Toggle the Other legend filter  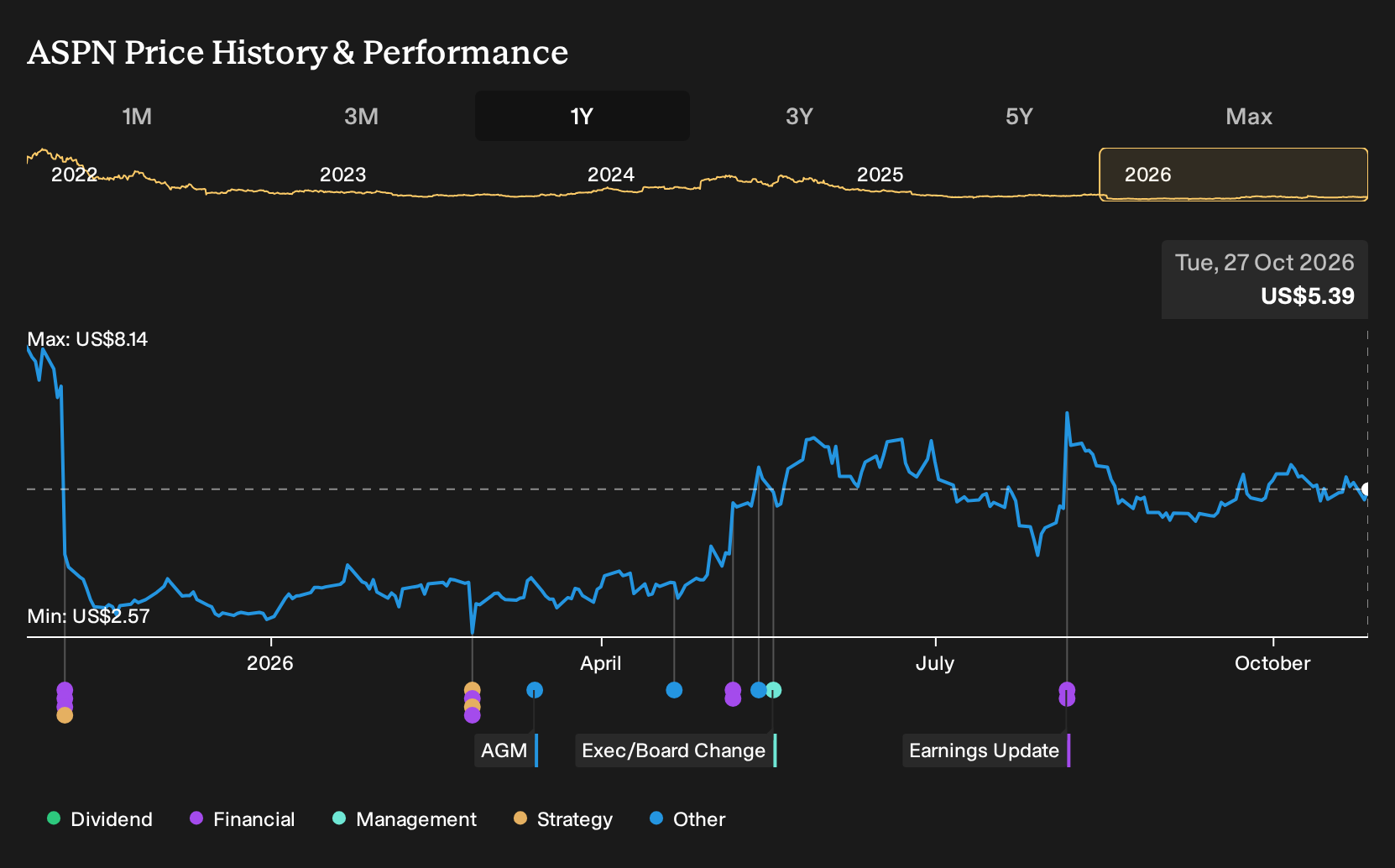tap(687, 818)
